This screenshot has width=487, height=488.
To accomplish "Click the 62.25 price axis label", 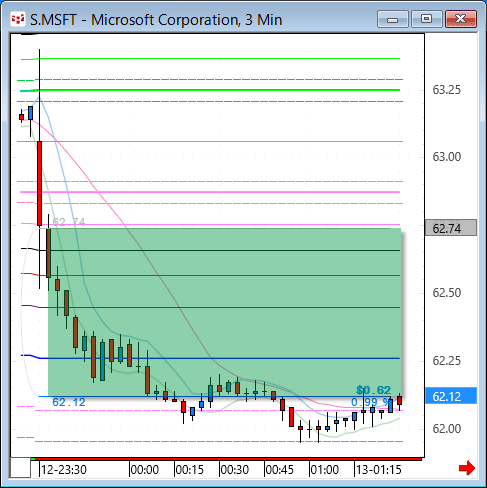I will click(447, 361).
